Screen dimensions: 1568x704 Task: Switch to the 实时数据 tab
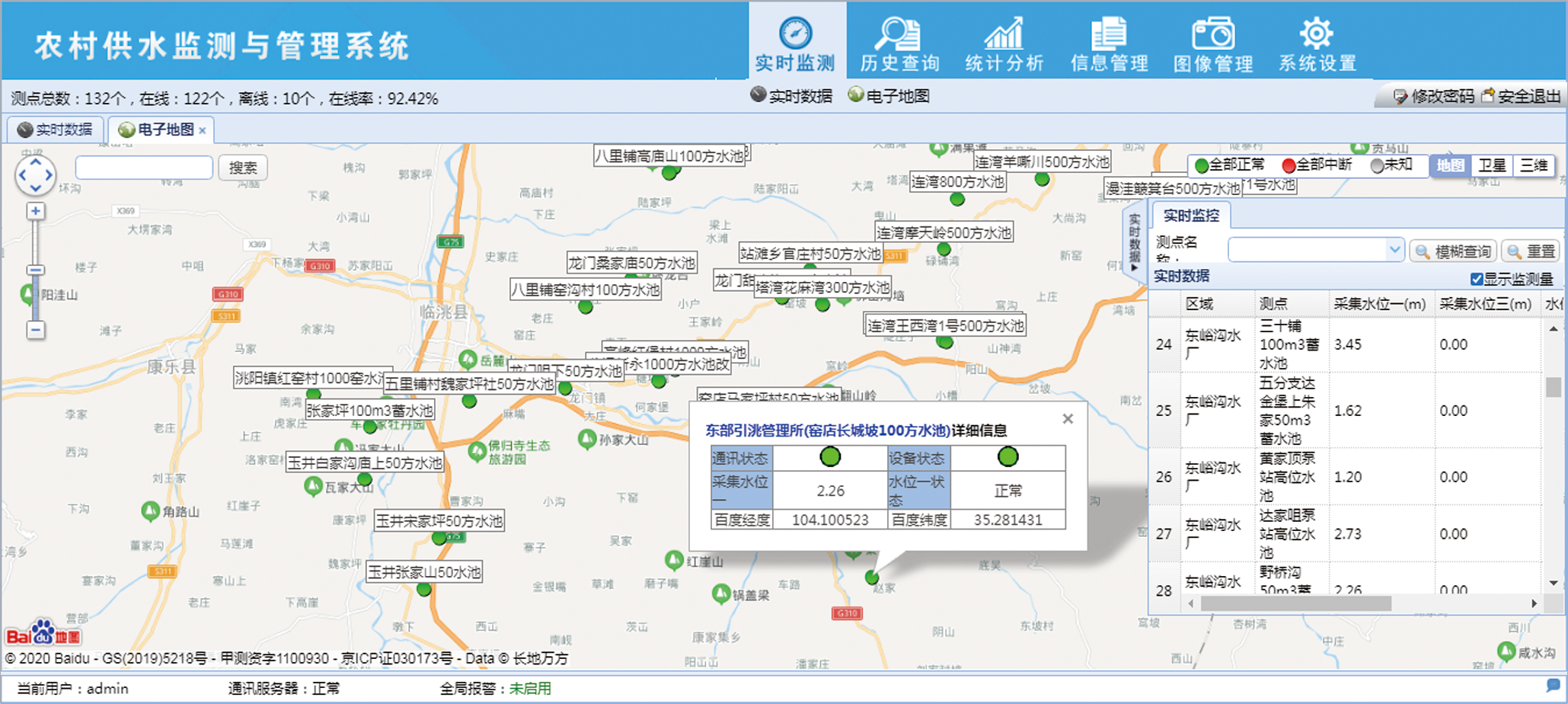56,130
